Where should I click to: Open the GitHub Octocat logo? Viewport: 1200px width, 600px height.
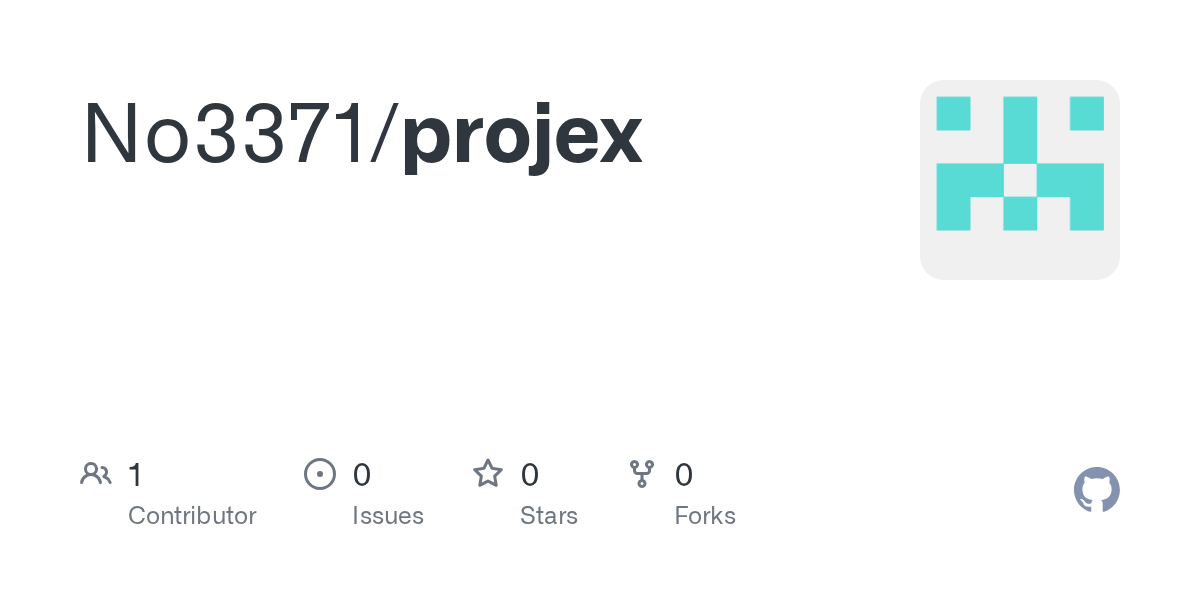[1096, 490]
